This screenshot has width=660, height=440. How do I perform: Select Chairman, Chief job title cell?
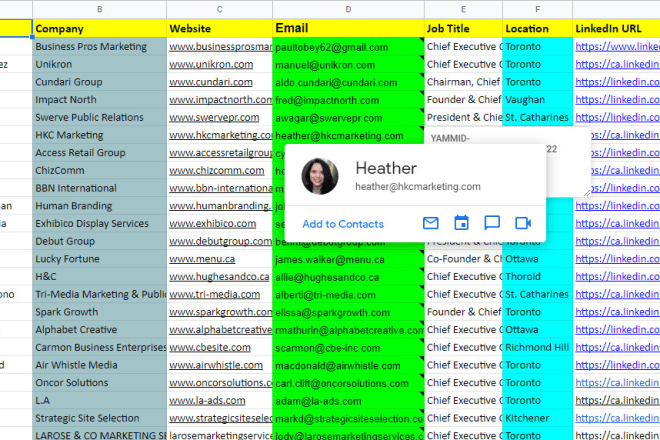pyautogui.click(x=463, y=82)
